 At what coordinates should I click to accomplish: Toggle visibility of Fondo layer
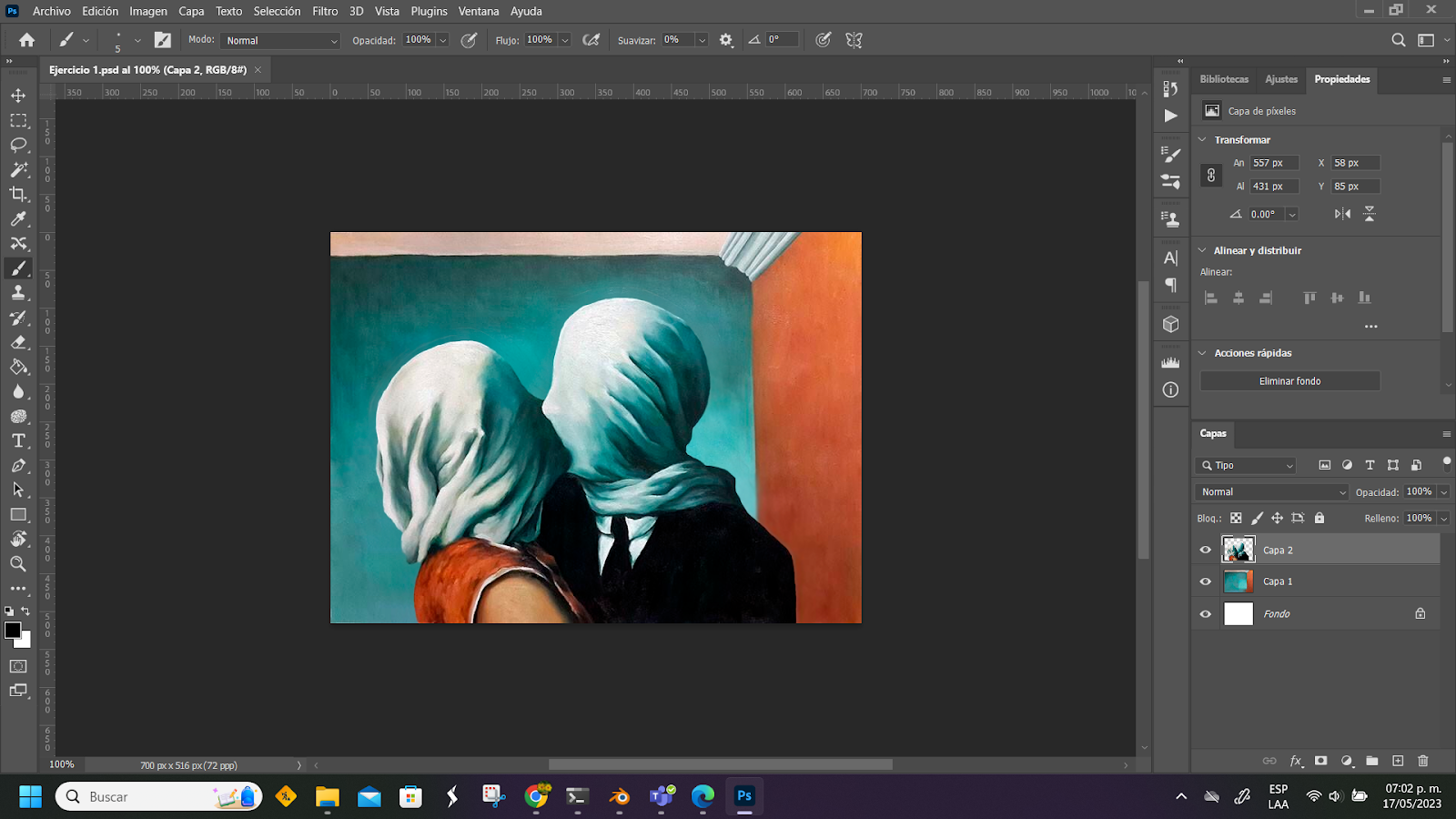(1206, 614)
